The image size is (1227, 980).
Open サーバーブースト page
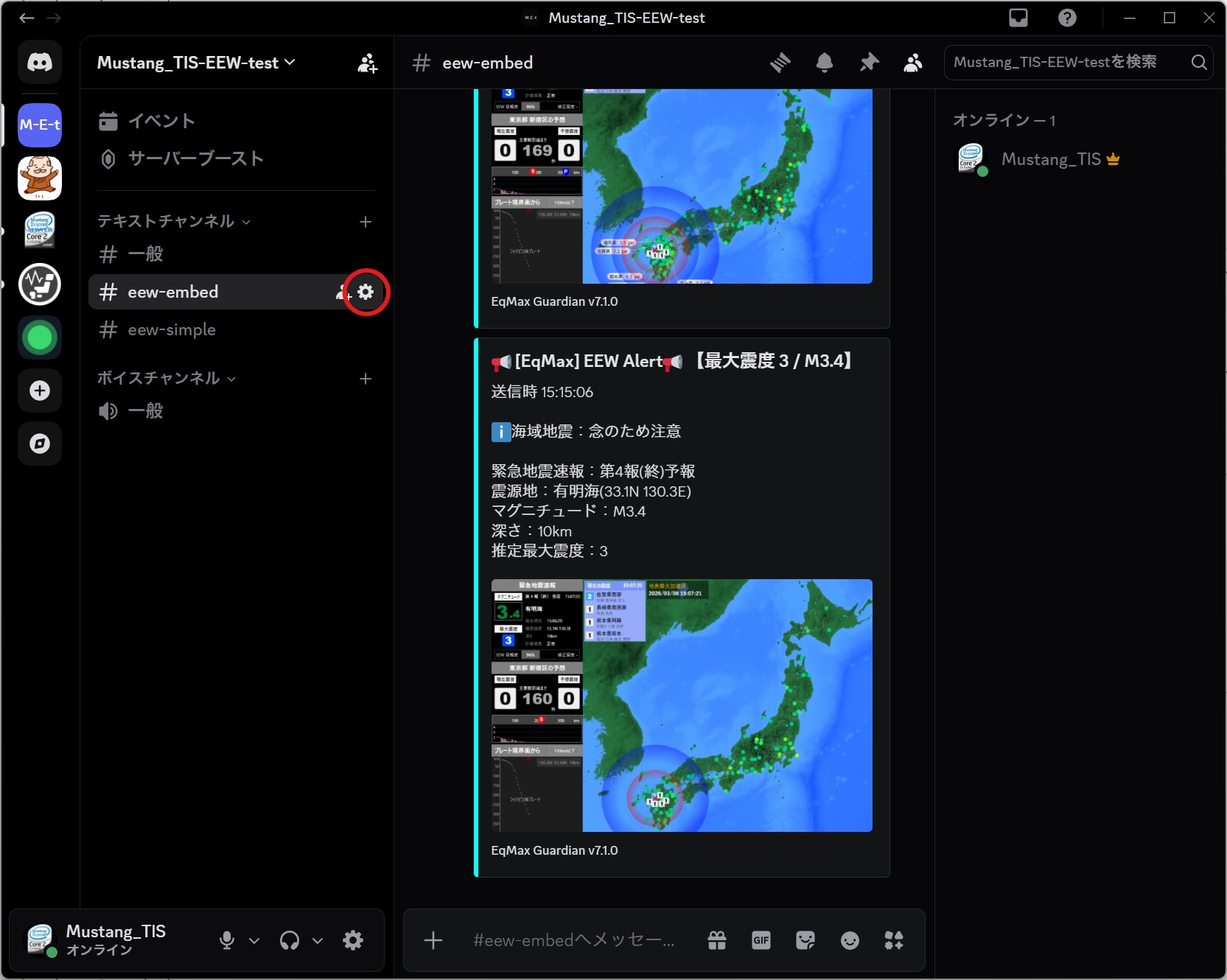point(195,158)
